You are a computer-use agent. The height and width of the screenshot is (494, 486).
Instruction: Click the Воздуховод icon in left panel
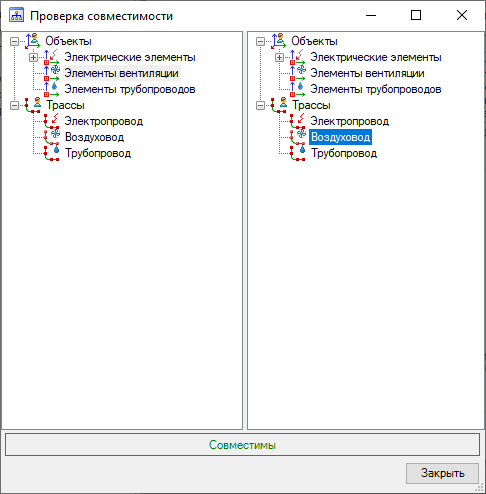[x=52, y=137]
